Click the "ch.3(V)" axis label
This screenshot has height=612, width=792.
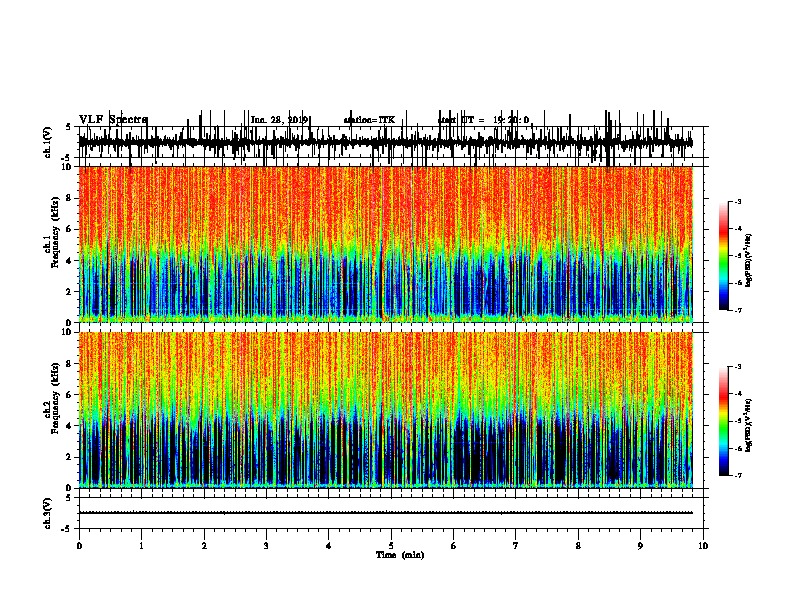coord(48,514)
